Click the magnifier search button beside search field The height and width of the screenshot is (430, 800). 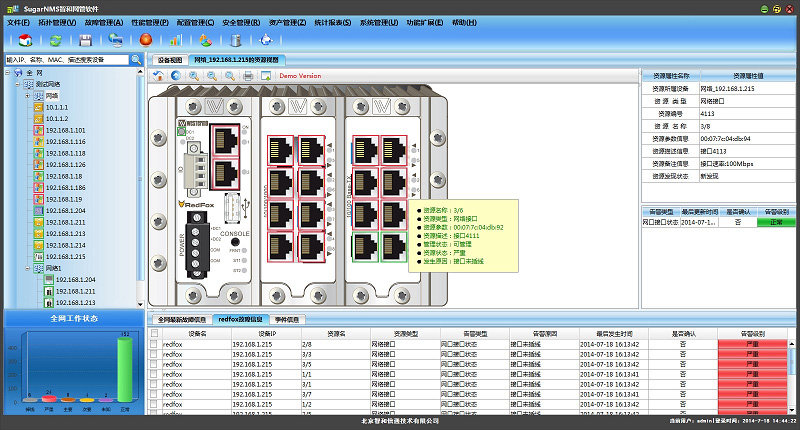pyautogui.click(x=136, y=60)
